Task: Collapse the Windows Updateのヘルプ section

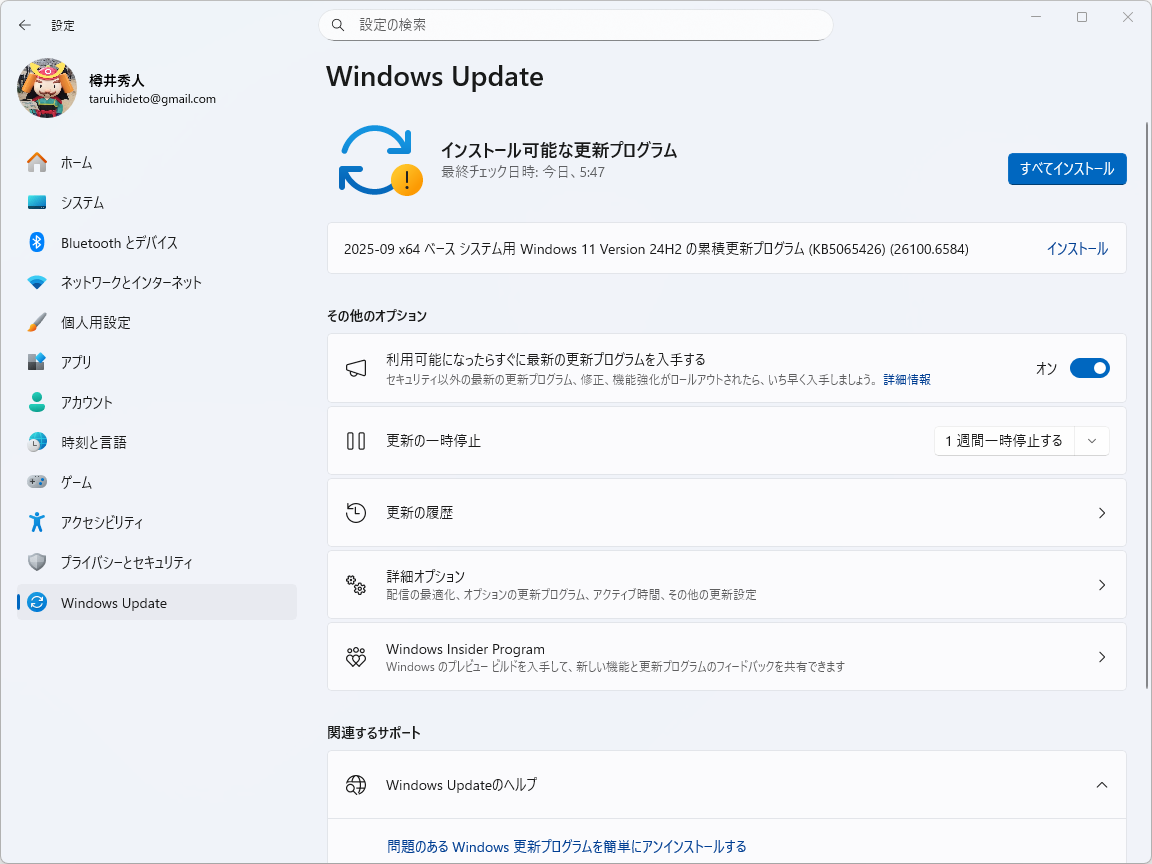Action: coord(1101,785)
